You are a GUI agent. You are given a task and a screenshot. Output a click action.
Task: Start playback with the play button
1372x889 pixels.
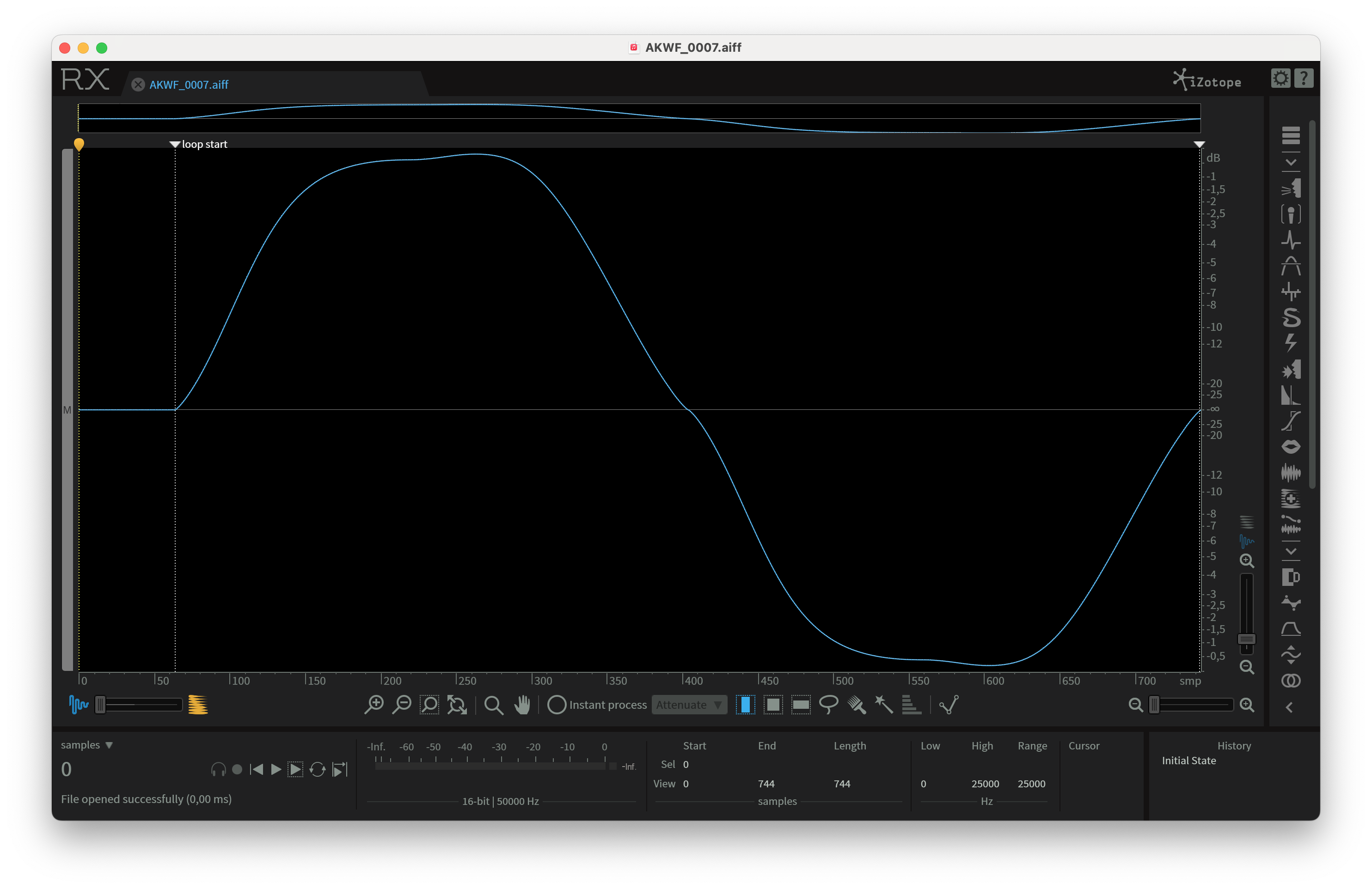[276, 769]
